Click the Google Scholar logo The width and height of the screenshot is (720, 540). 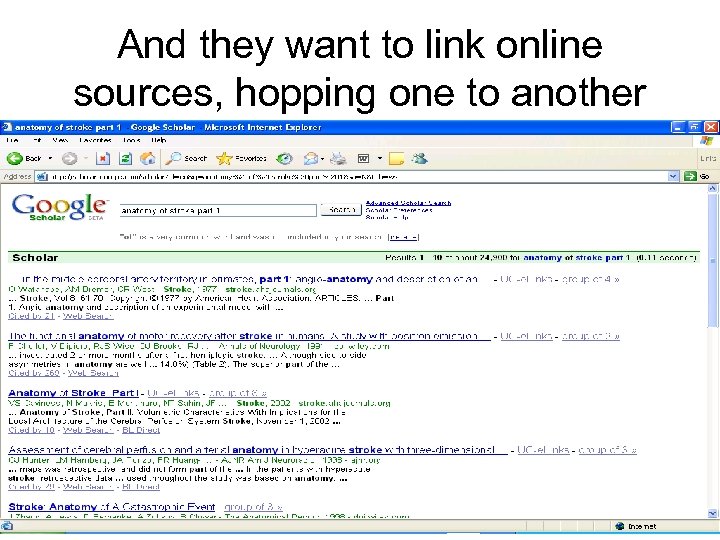click(60, 207)
